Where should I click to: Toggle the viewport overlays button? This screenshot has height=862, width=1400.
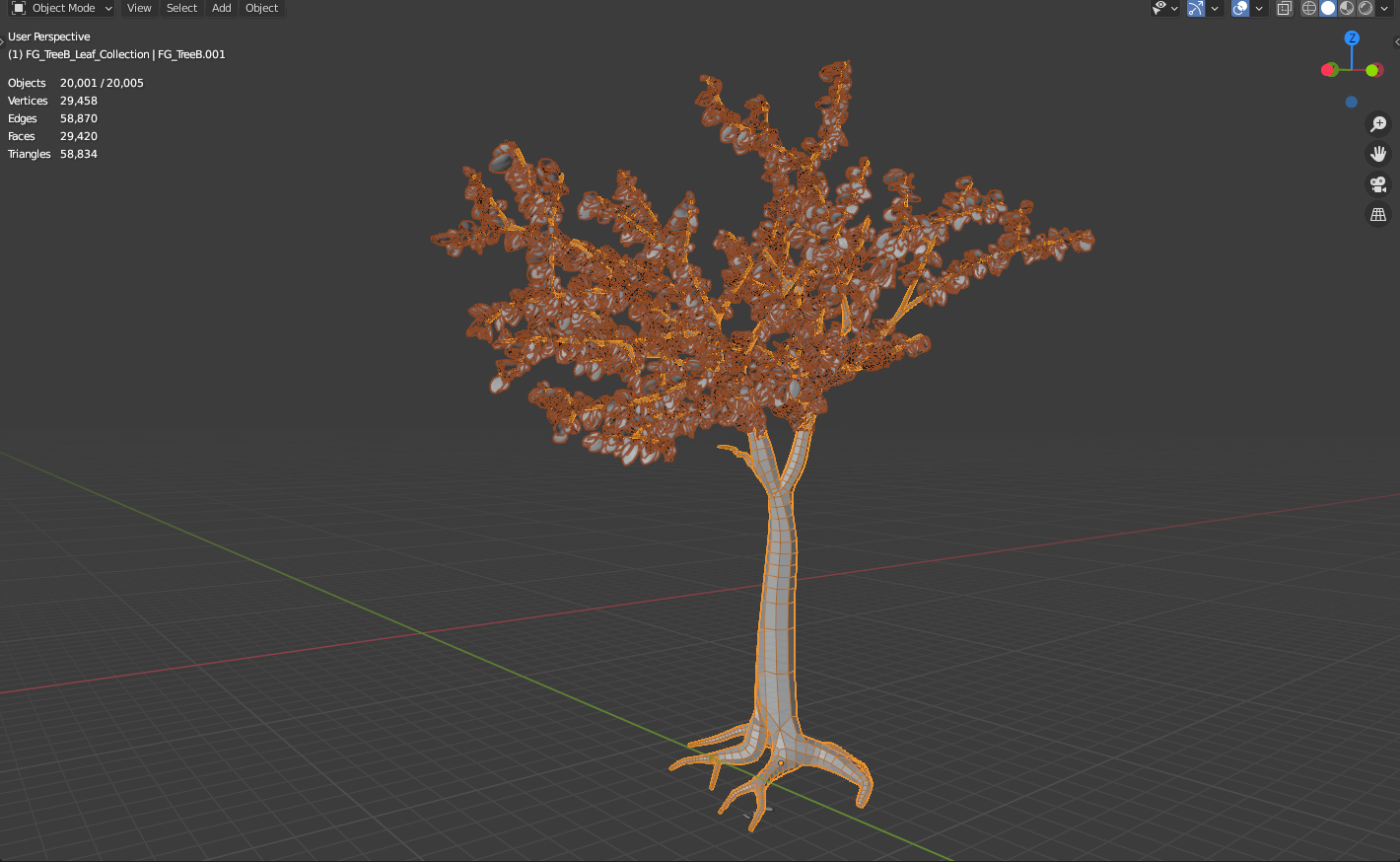pyautogui.click(x=1240, y=8)
